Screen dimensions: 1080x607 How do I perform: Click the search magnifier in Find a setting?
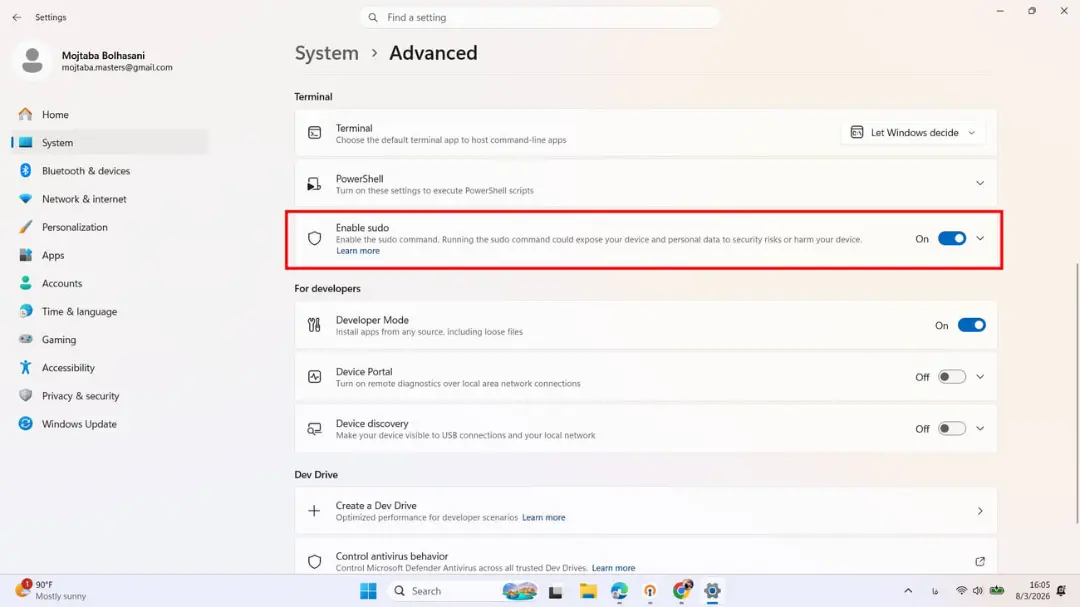pos(373,17)
